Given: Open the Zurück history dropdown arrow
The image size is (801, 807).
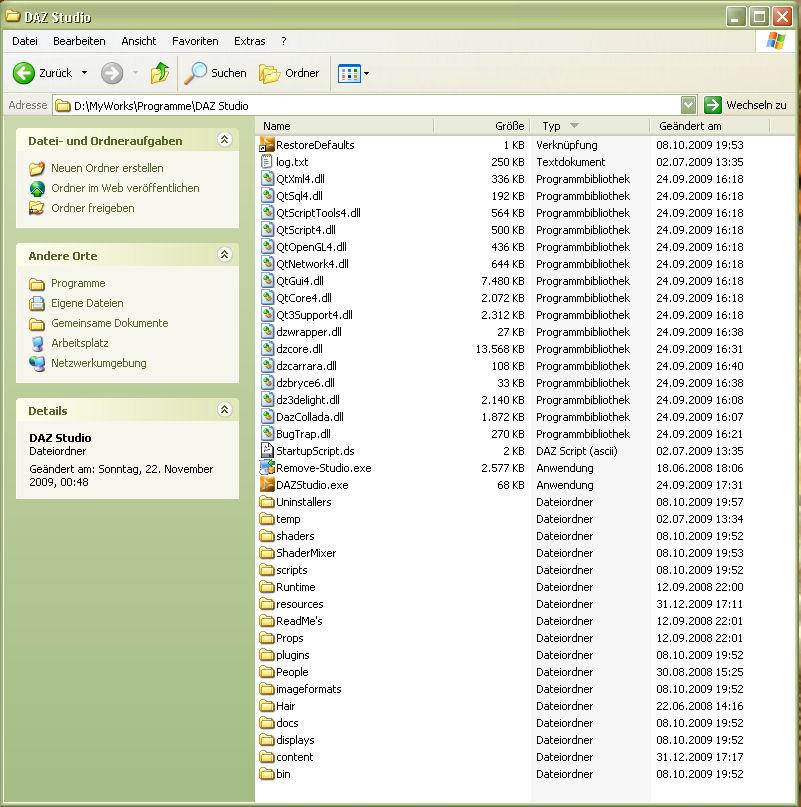Looking at the screenshot, I should [84, 73].
